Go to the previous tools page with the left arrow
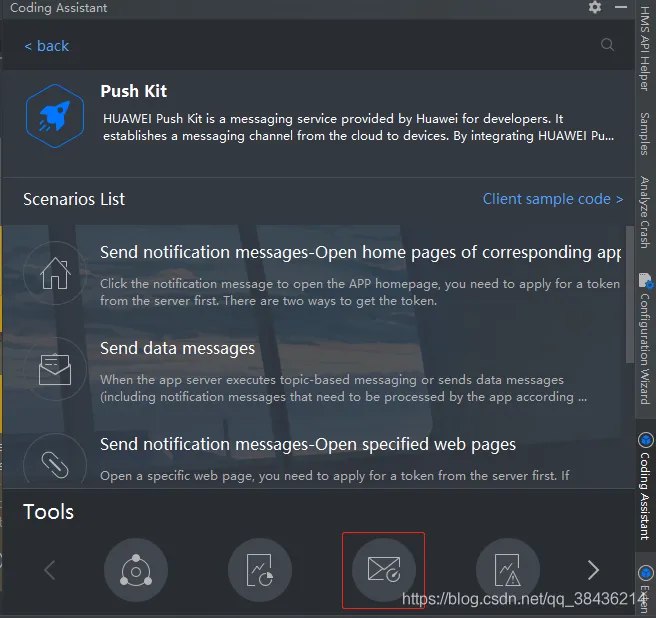Image resolution: width=656 pixels, height=618 pixels. click(50, 570)
